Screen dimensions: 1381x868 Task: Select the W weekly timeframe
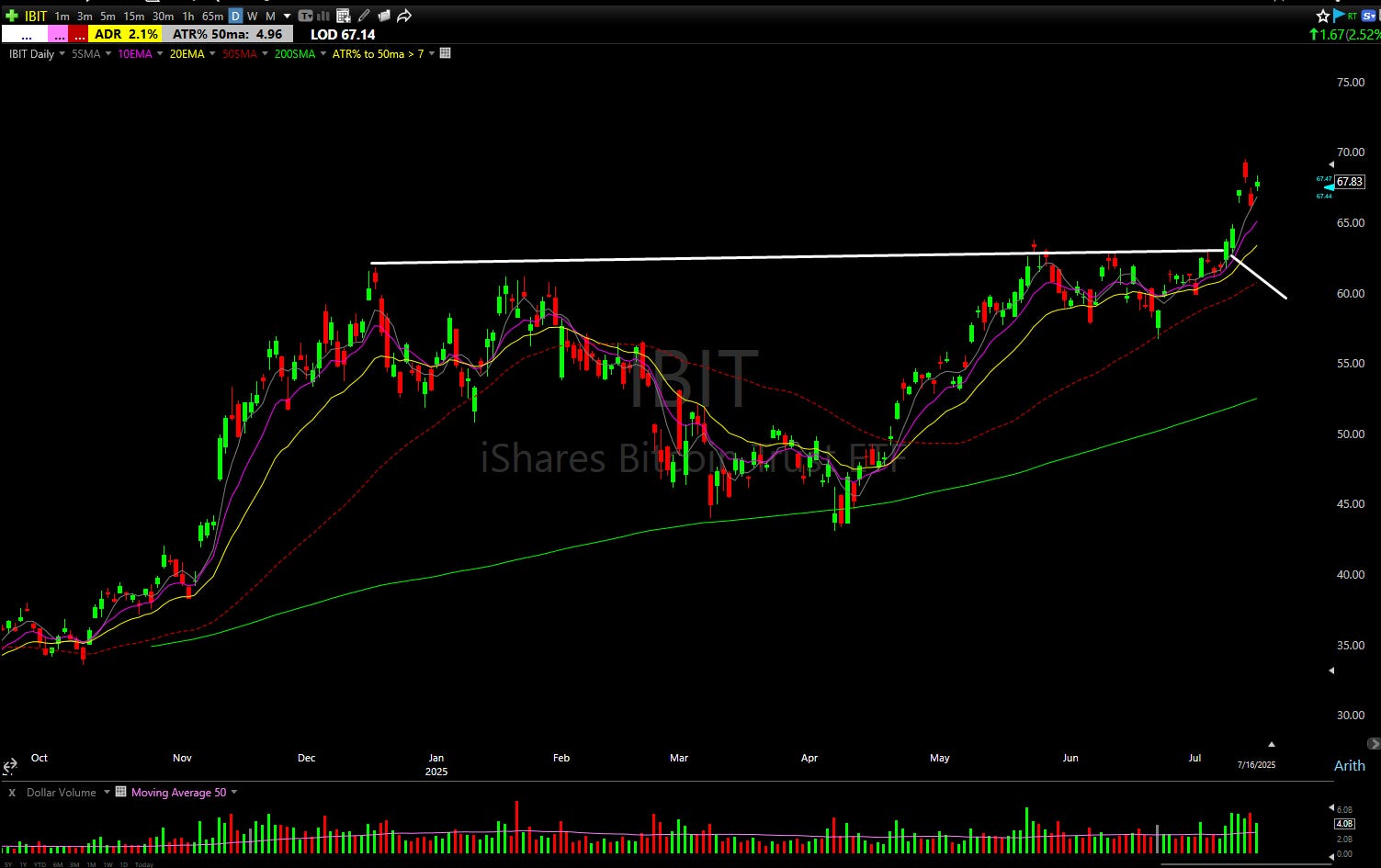click(253, 16)
